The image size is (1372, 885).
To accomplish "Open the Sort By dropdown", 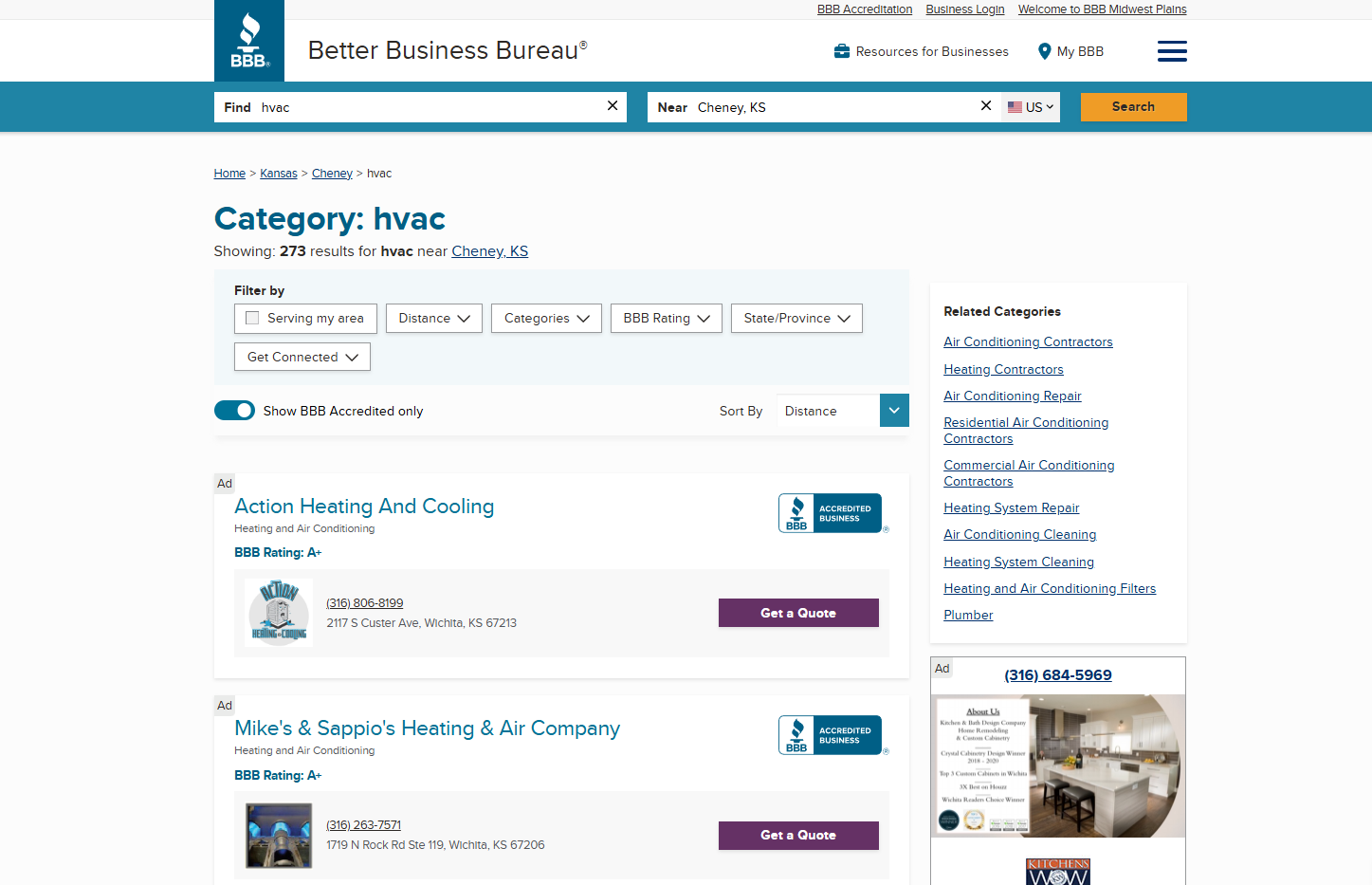I will tap(842, 410).
